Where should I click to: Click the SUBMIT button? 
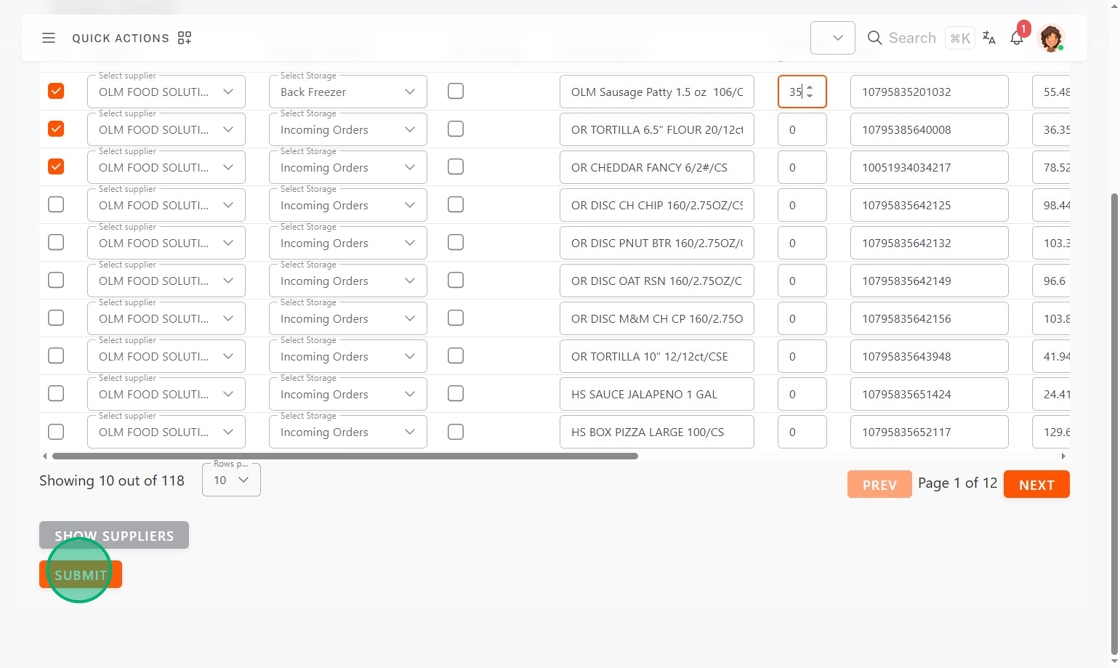(x=81, y=574)
